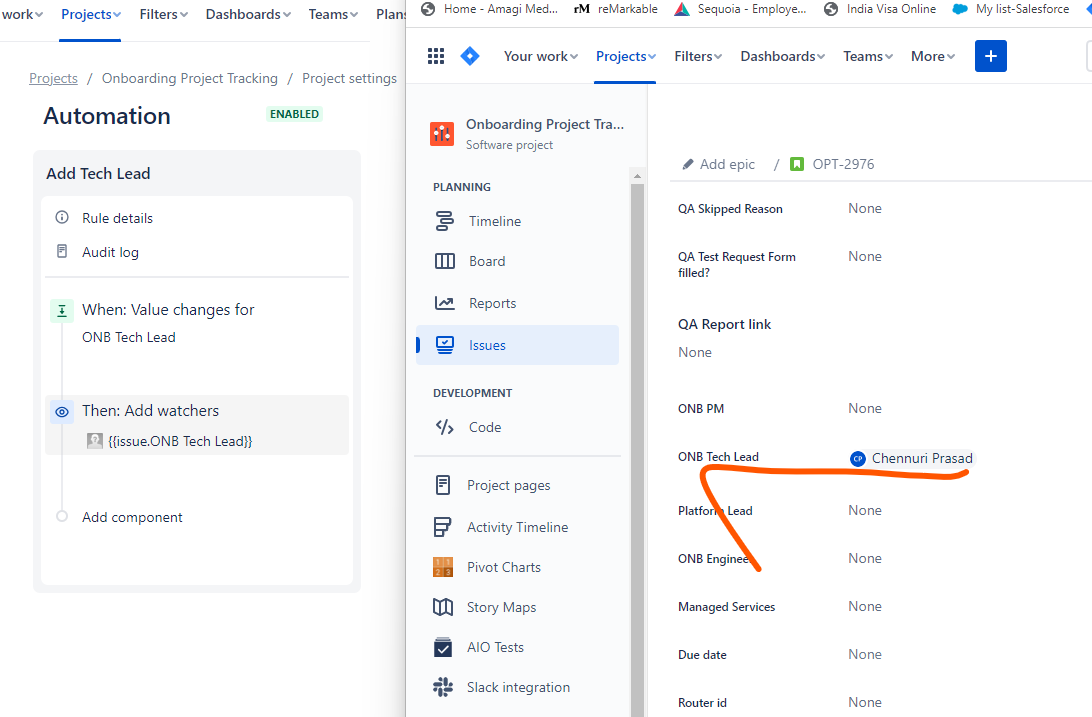Open the India Visa Online bookmark
Viewport: 1092px width, 717px height.
coord(880,9)
